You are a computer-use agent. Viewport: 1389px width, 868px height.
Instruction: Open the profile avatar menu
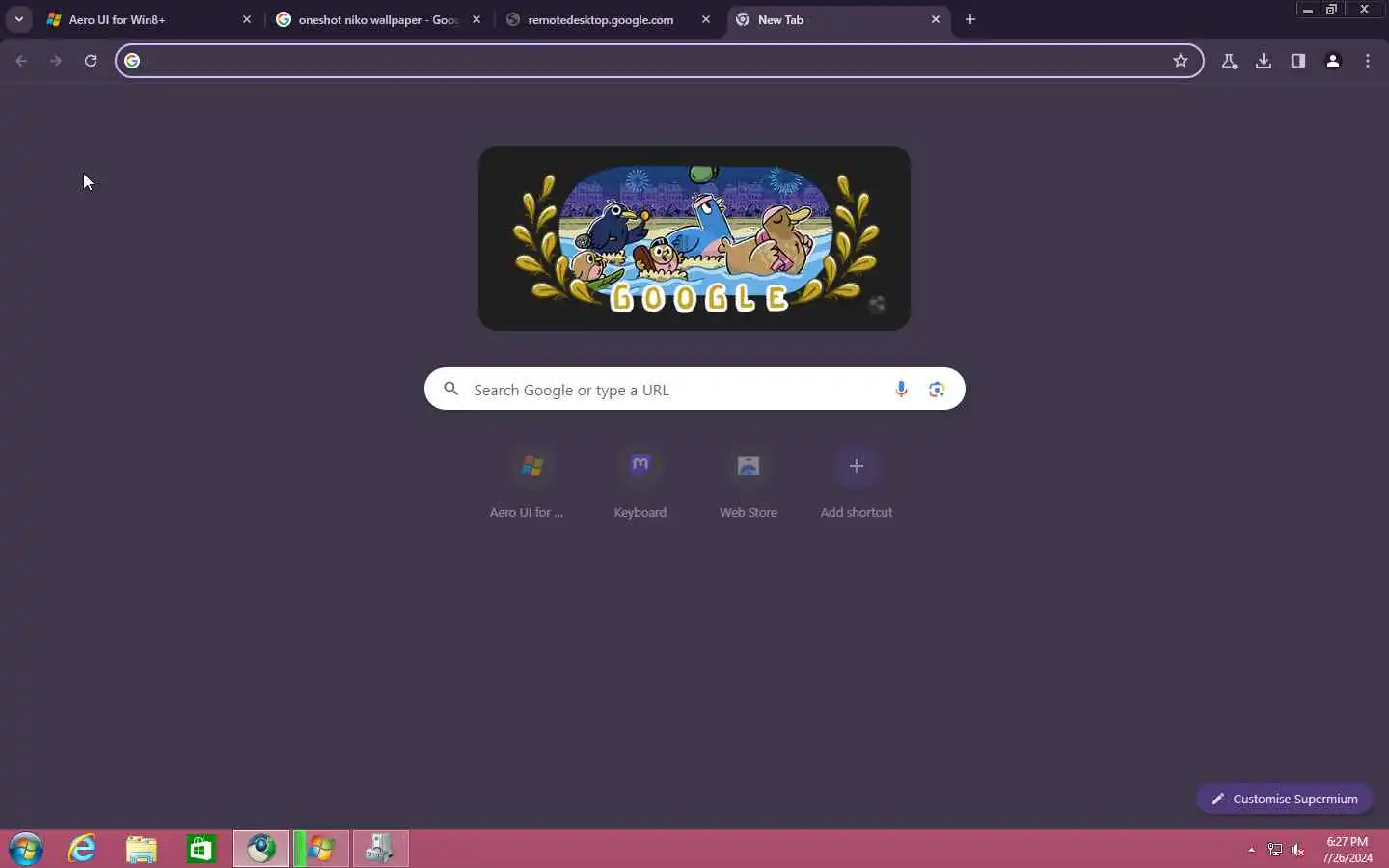(x=1333, y=61)
